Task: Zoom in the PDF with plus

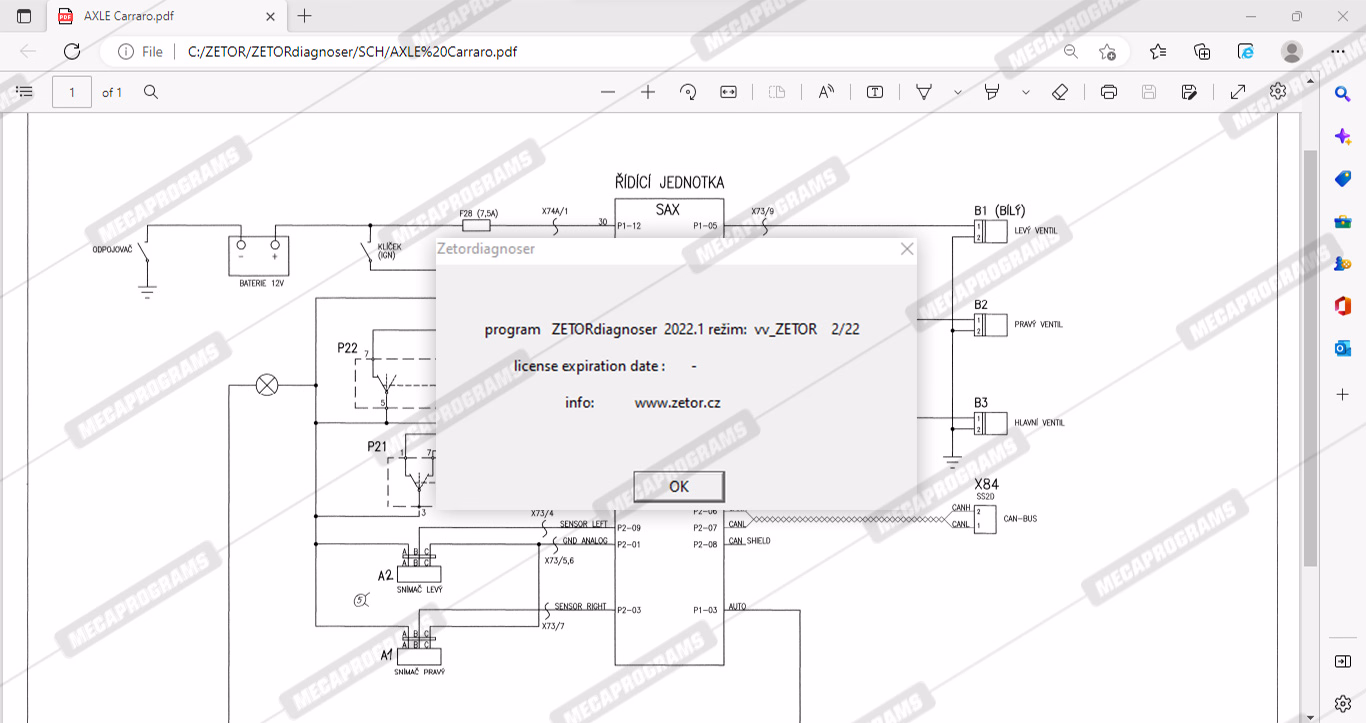Action: tap(648, 92)
